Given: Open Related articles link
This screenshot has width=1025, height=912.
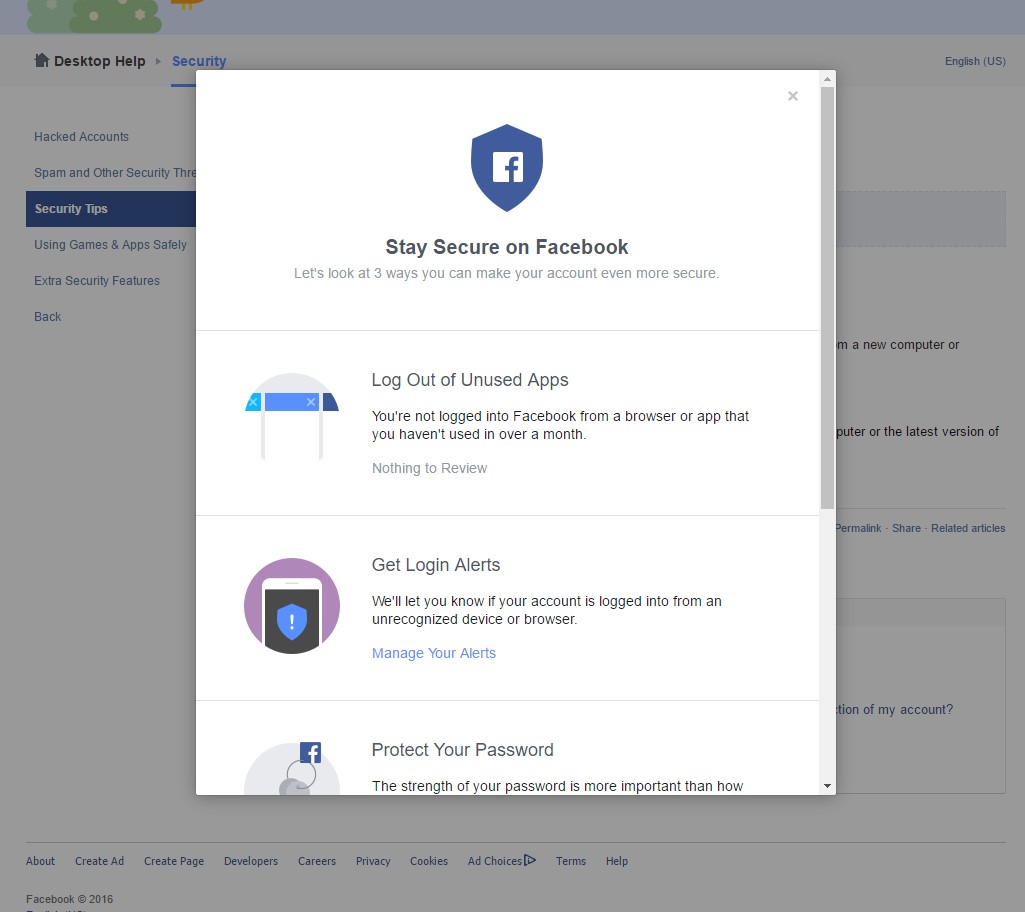Looking at the screenshot, I should (967, 528).
